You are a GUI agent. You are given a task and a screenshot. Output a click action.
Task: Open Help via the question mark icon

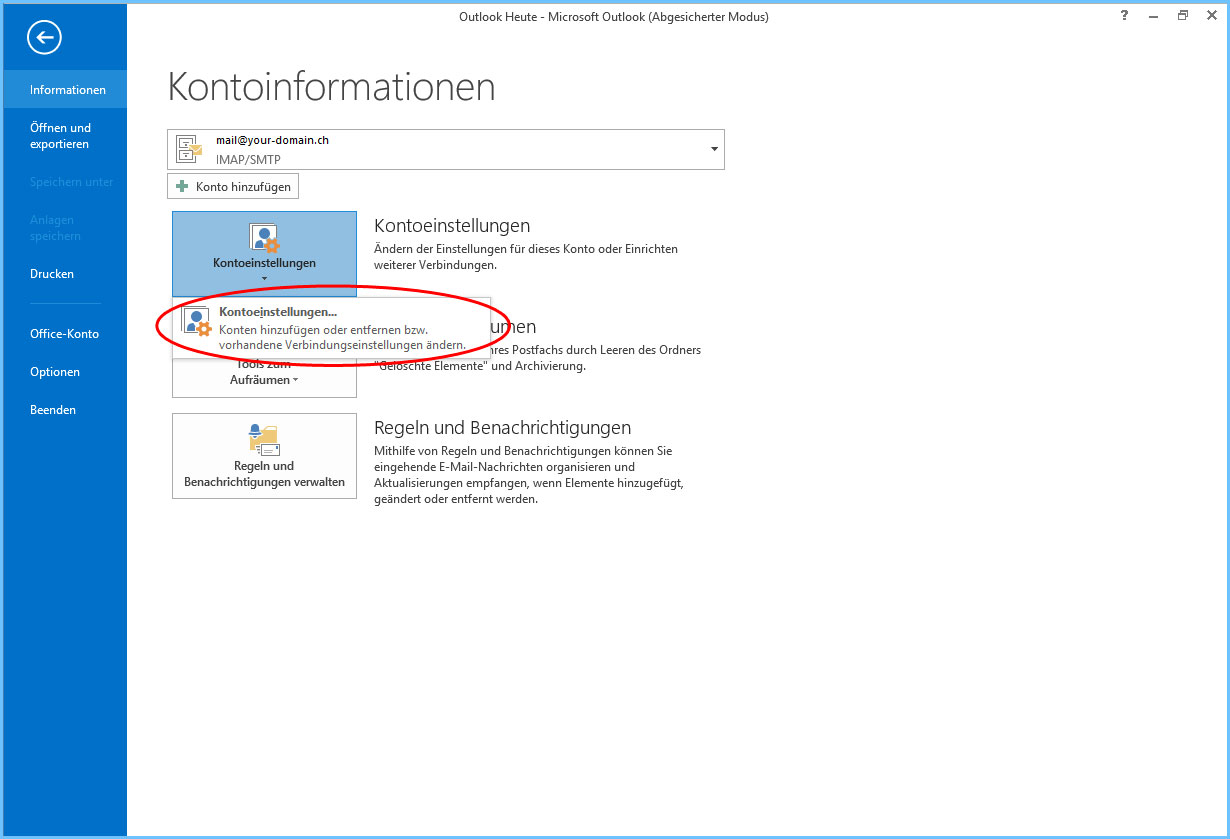point(1127,16)
